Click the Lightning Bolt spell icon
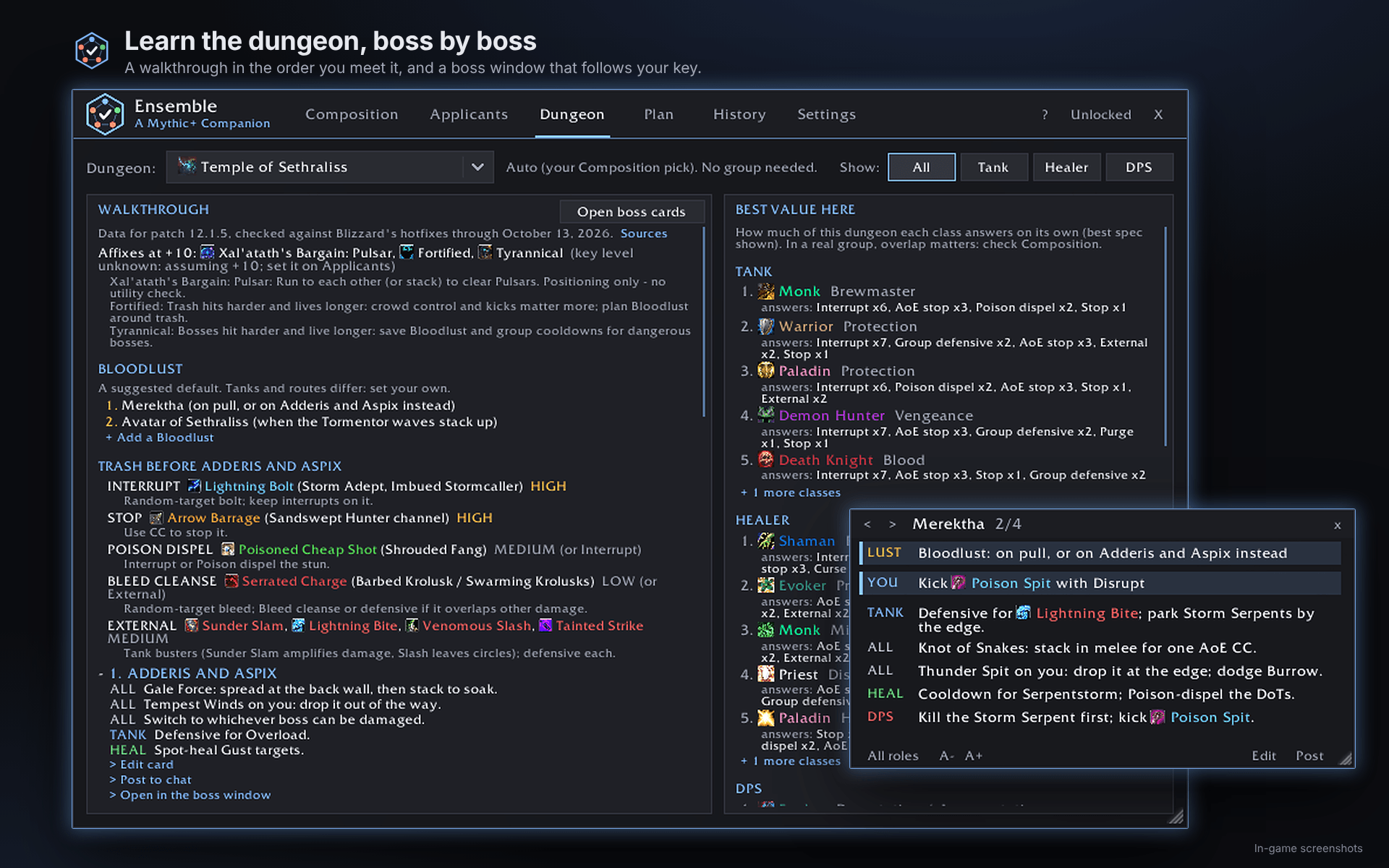Viewport: 1389px width, 868px height. (x=194, y=485)
